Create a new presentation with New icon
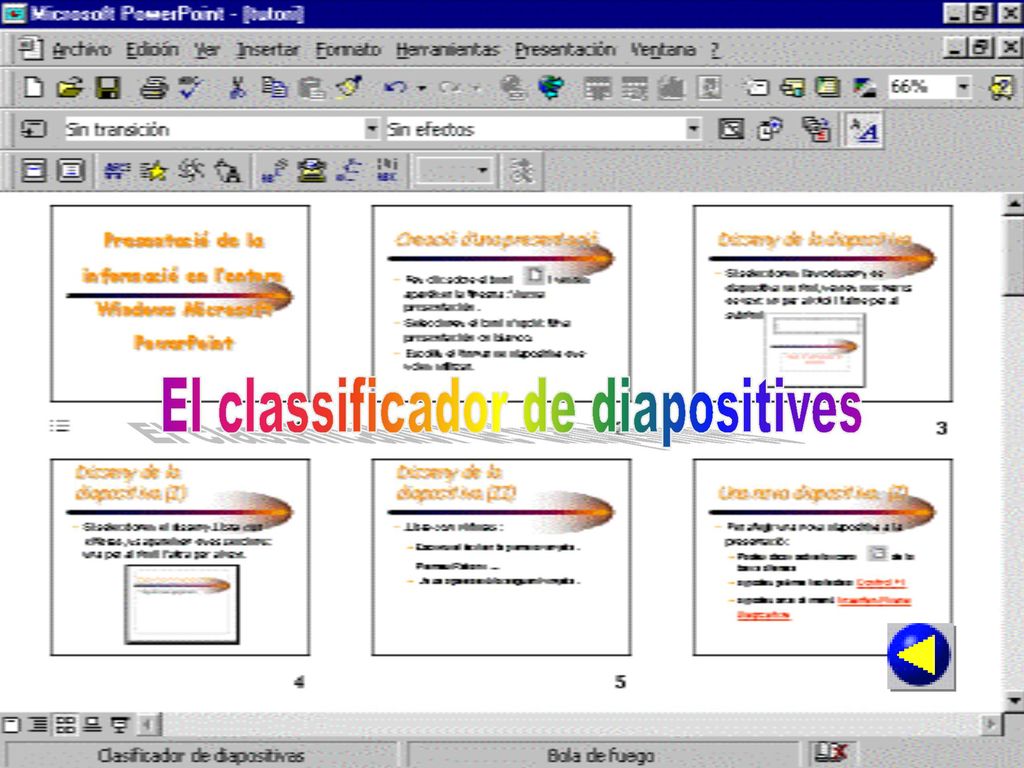1024x768 pixels. (x=33, y=87)
